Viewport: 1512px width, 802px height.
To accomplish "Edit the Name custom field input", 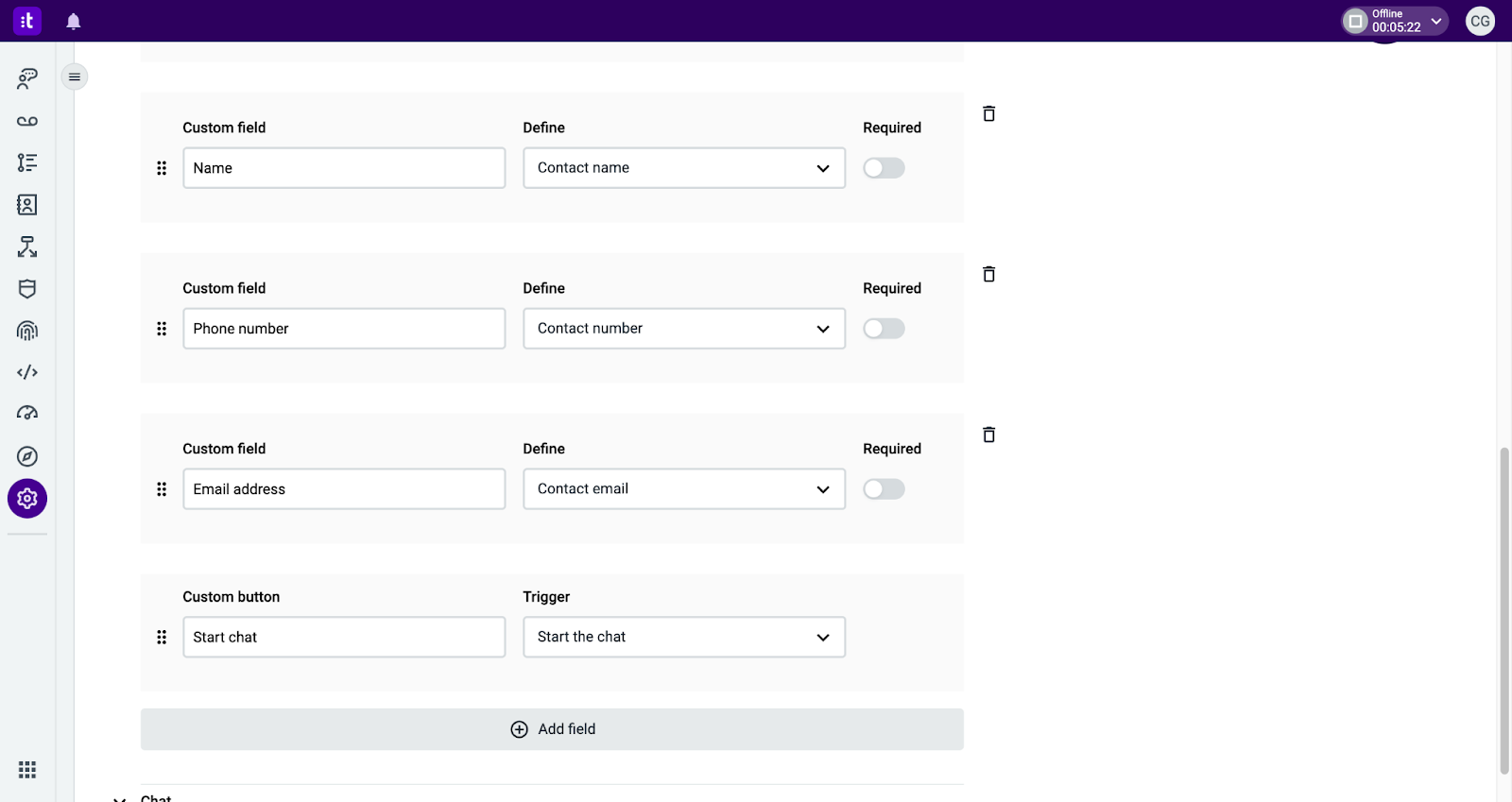I will pyautogui.click(x=344, y=168).
